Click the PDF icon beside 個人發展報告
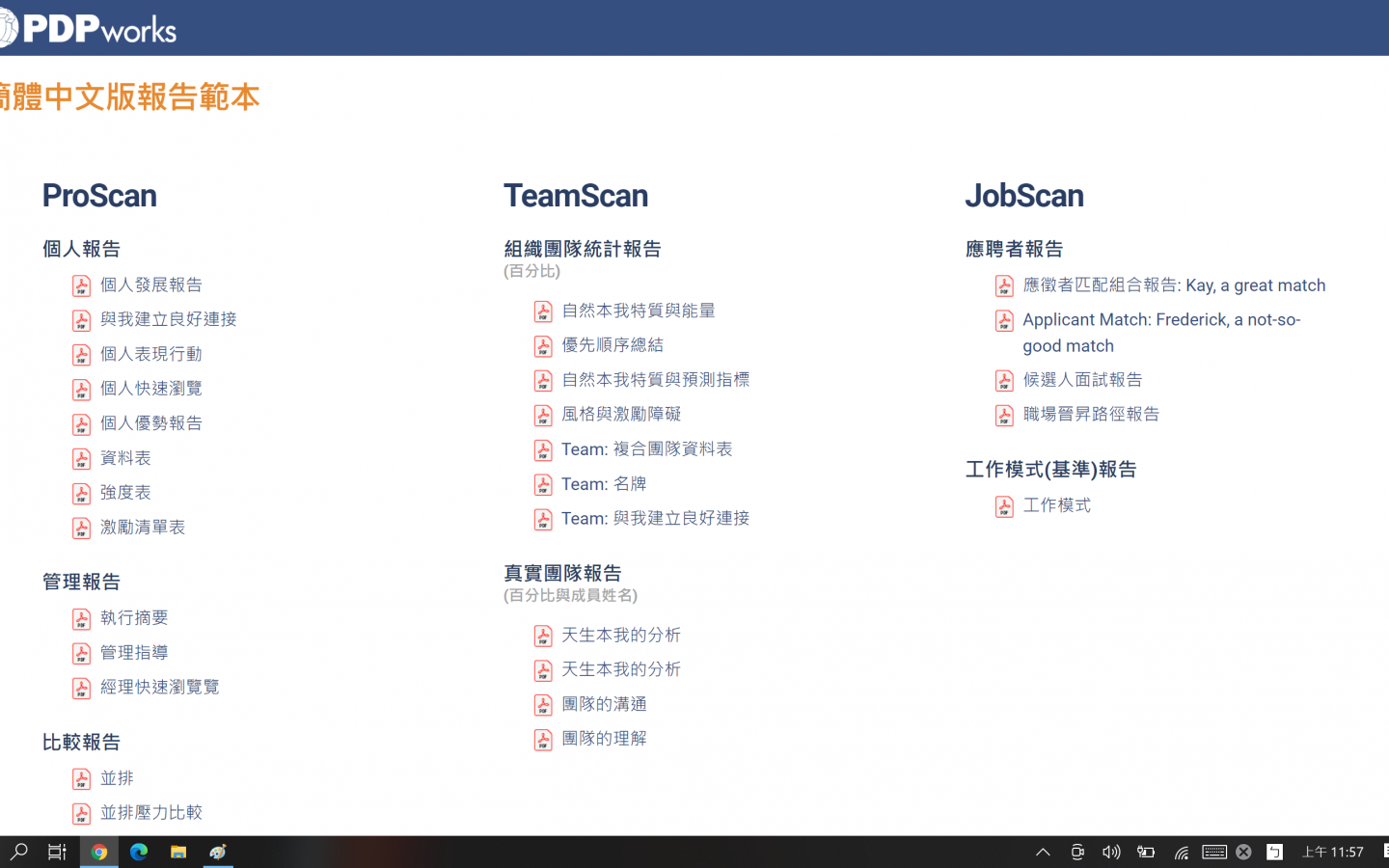 coord(82,285)
